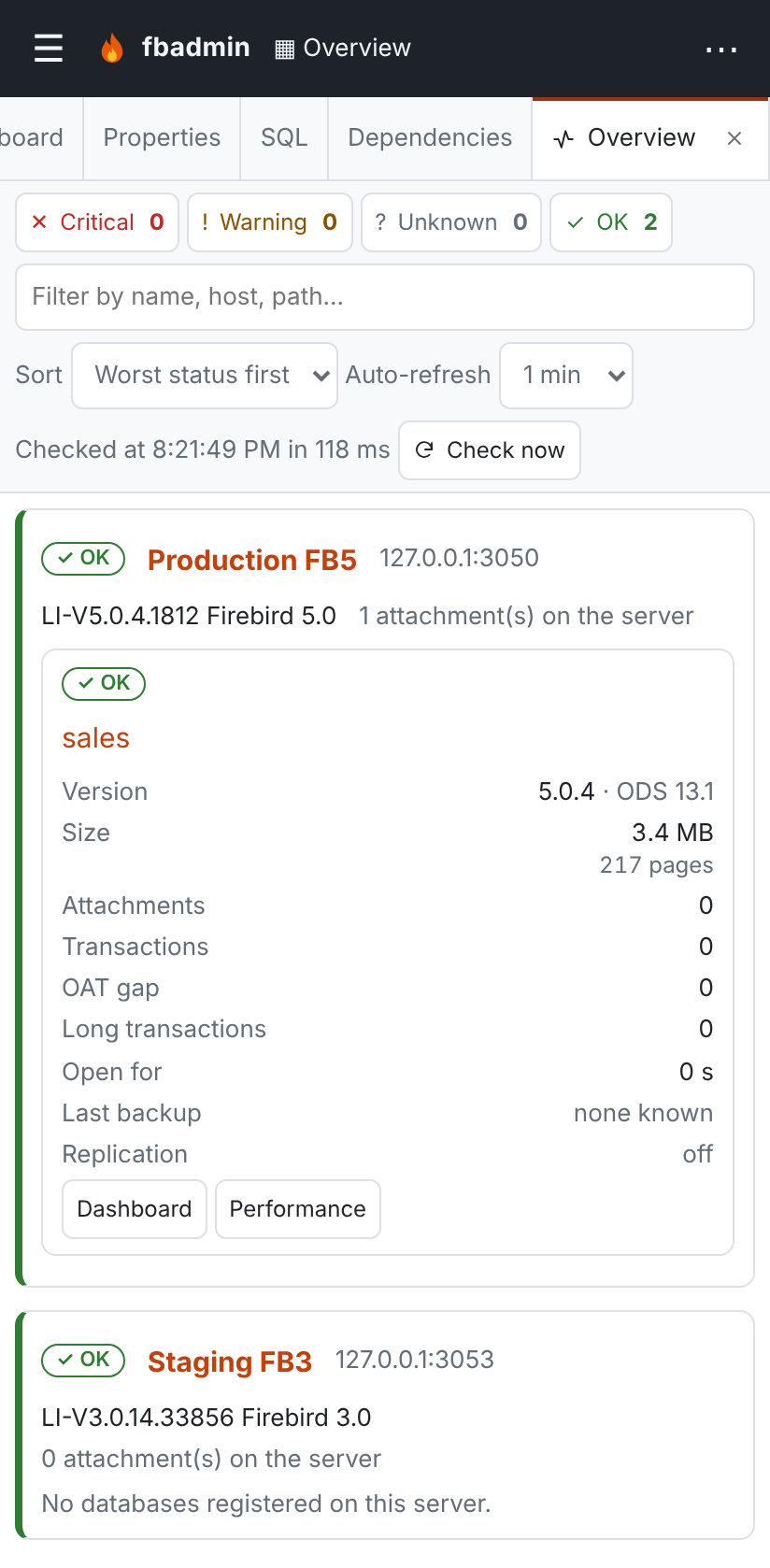Open the Sort dropdown
Viewport: 770px width, 1568px height.
click(205, 376)
